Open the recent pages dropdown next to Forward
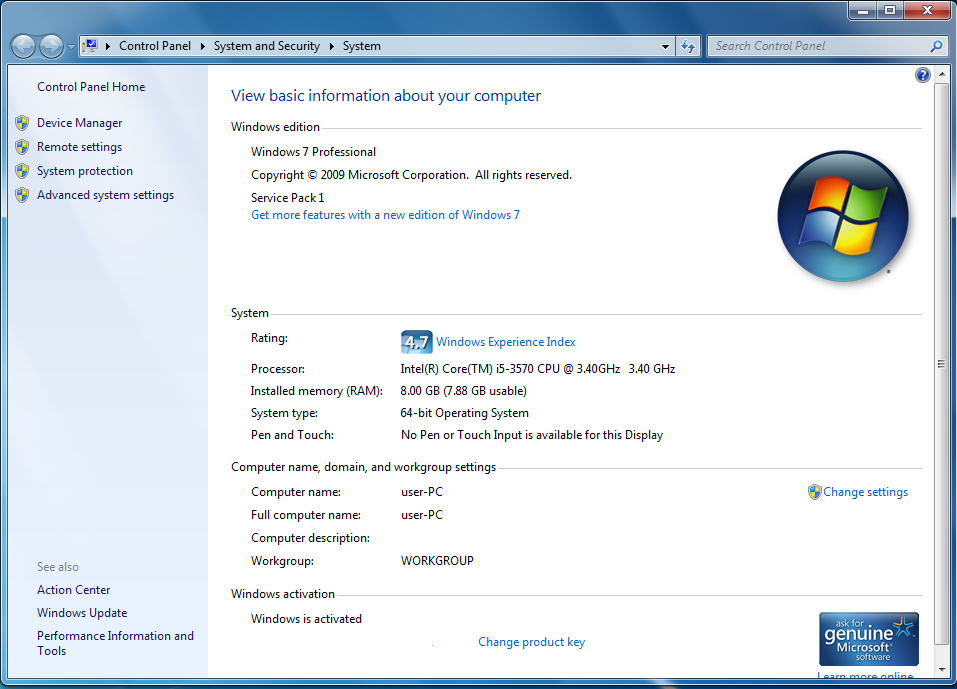 [71, 46]
